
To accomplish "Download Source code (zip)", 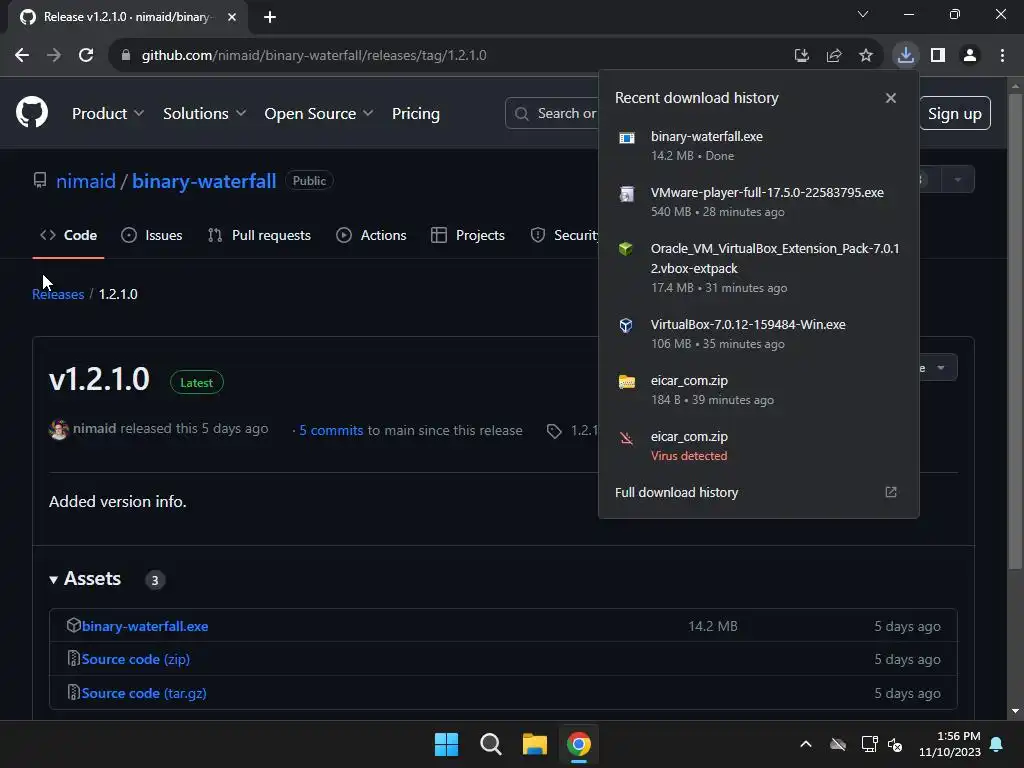I will click(136, 660).
